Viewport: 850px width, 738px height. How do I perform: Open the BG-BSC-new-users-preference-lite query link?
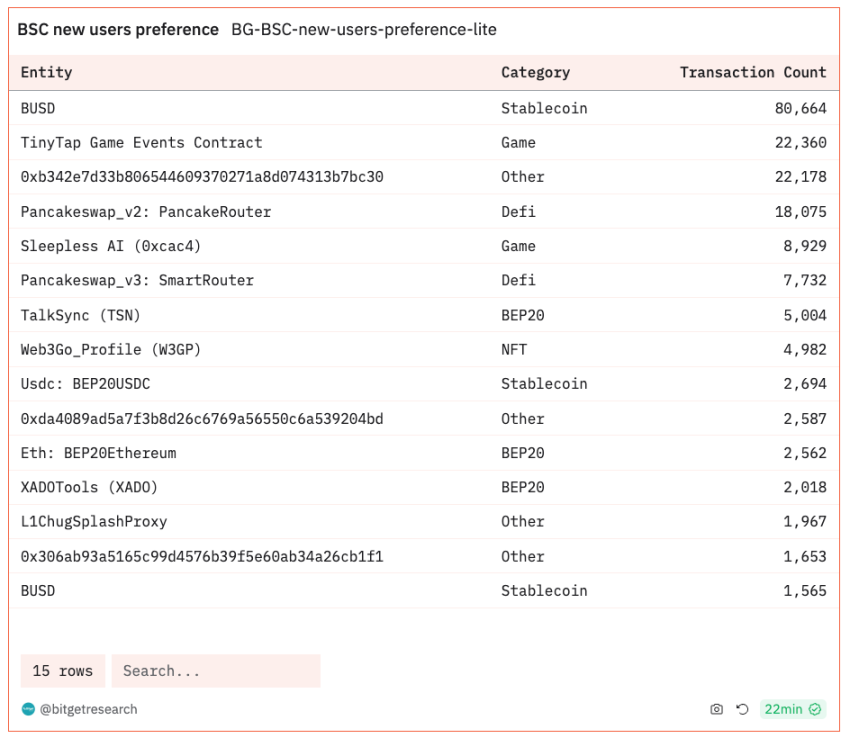pyautogui.click(x=363, y=30)
